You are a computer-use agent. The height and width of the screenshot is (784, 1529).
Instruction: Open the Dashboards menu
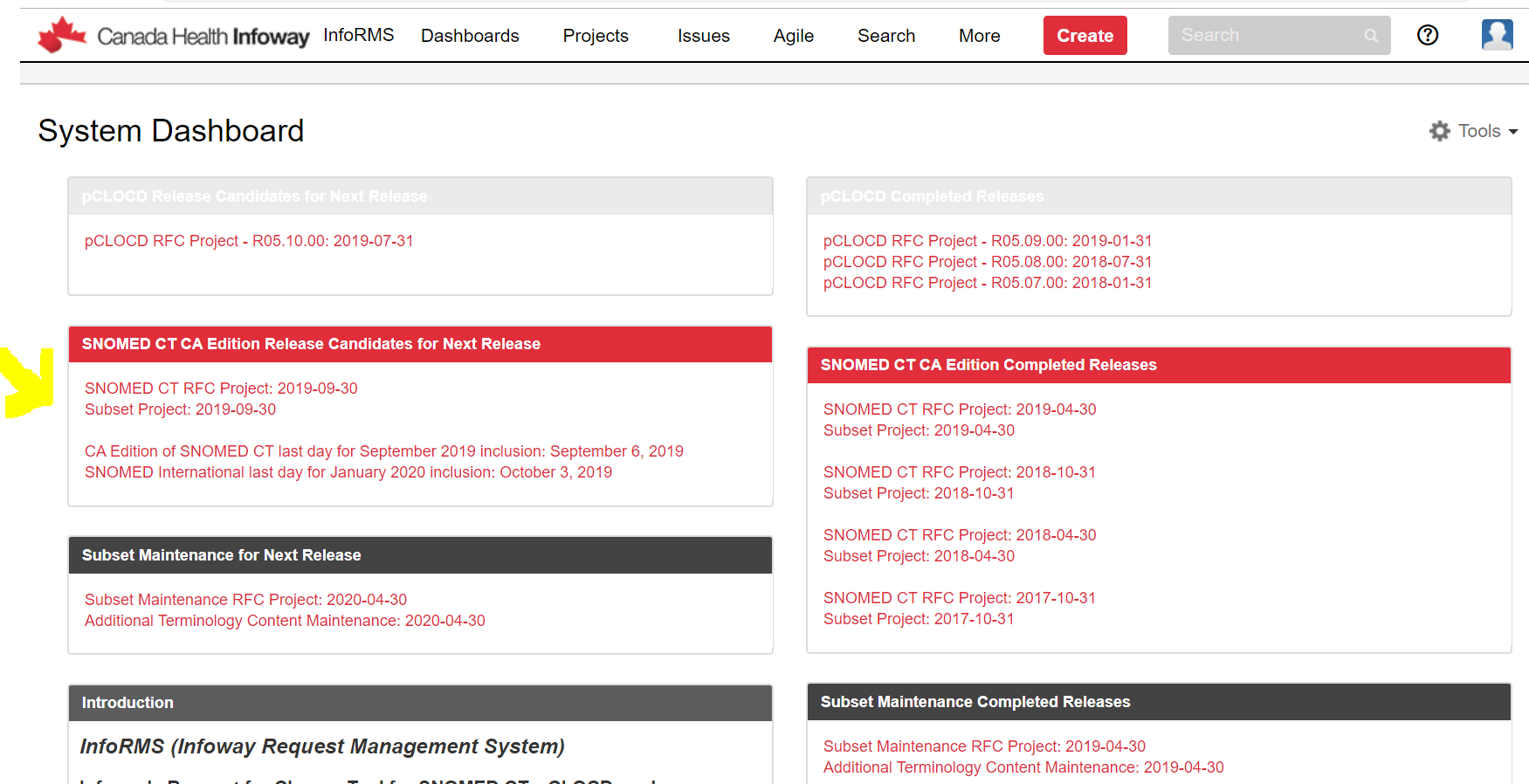tap(470, 36)
